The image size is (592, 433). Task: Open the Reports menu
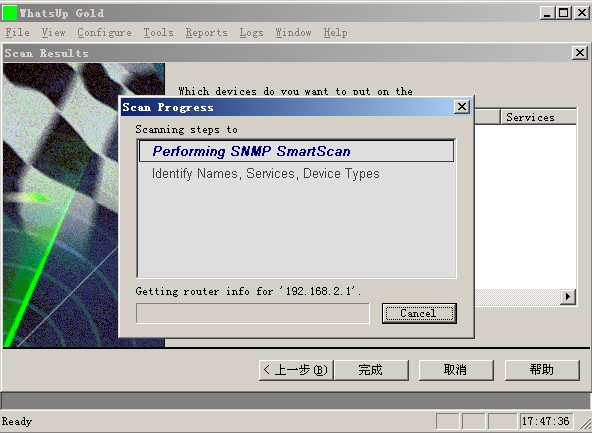tap(207, 32)
